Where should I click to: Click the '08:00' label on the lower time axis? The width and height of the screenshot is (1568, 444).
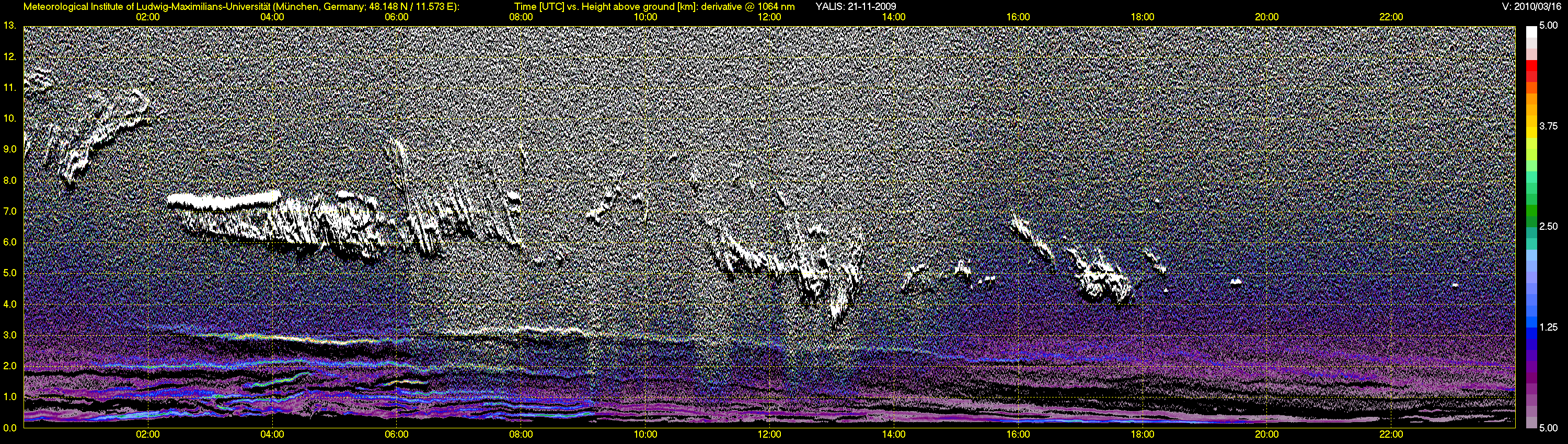(521, 434)
